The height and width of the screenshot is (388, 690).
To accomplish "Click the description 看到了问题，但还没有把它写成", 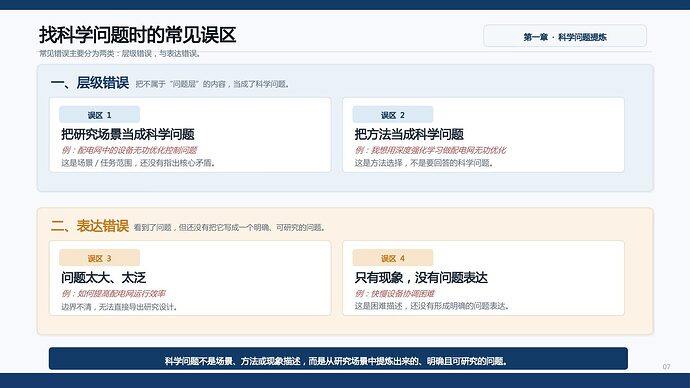I will pyautogui.click(x=229, y=227).
